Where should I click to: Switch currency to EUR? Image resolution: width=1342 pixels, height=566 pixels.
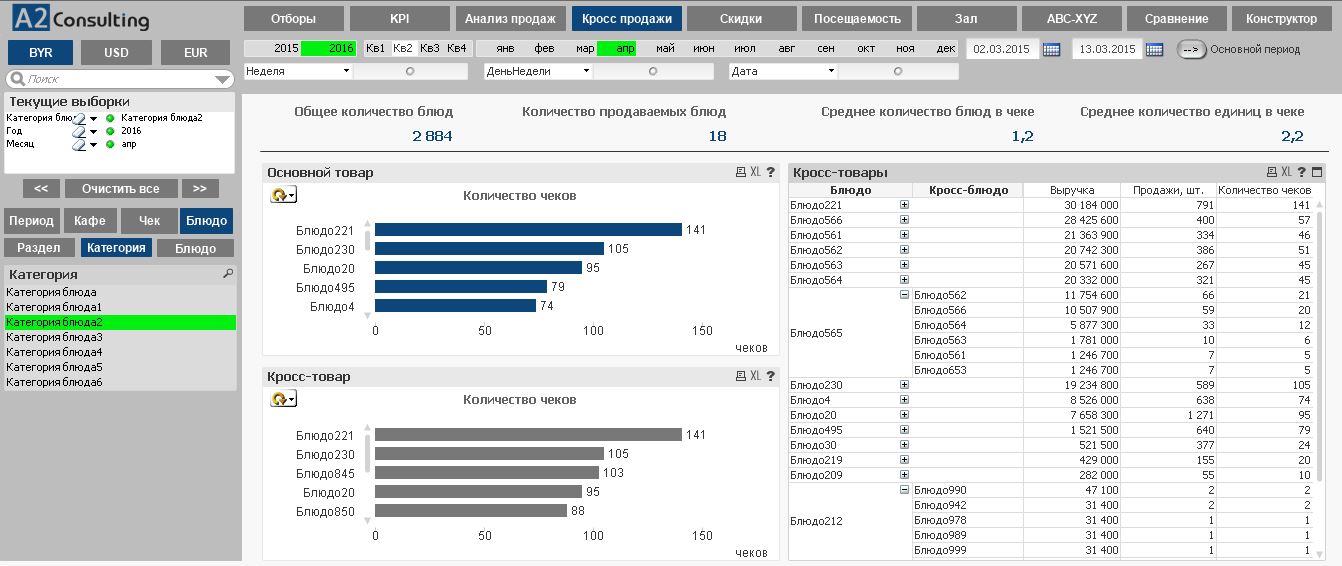[196, 53]
